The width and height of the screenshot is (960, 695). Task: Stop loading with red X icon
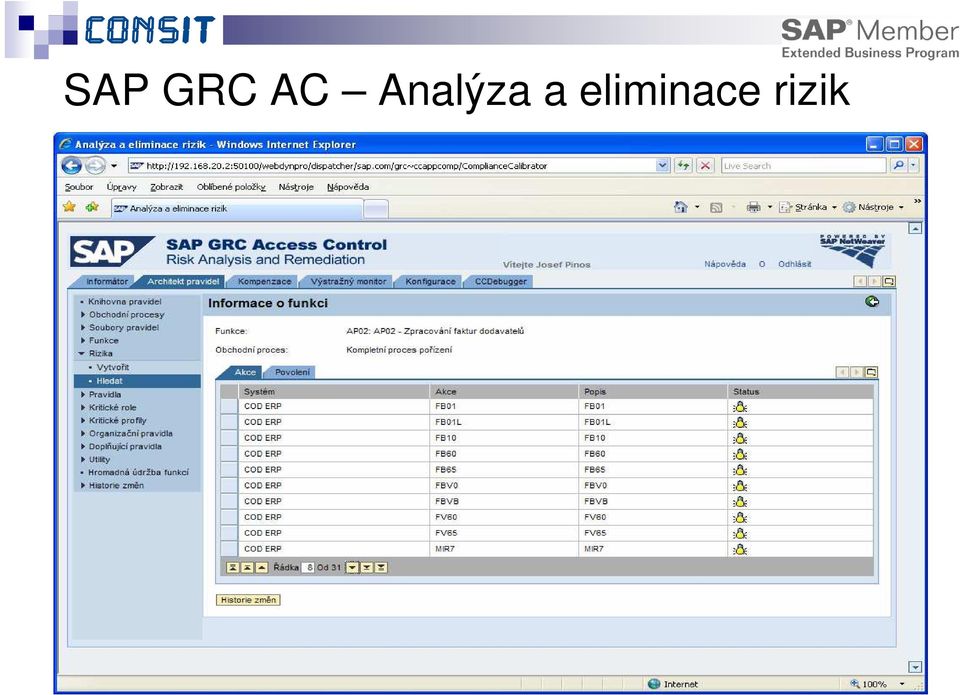pos(705,165)
